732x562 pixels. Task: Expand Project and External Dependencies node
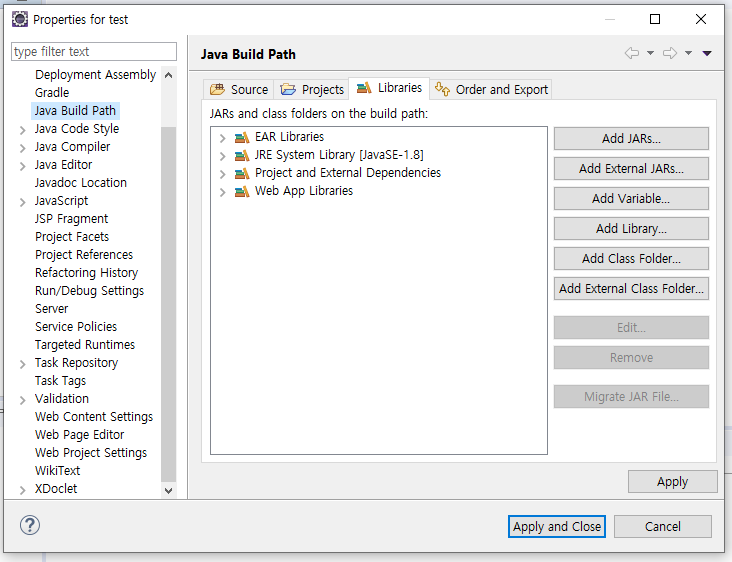tap(223, 174)
